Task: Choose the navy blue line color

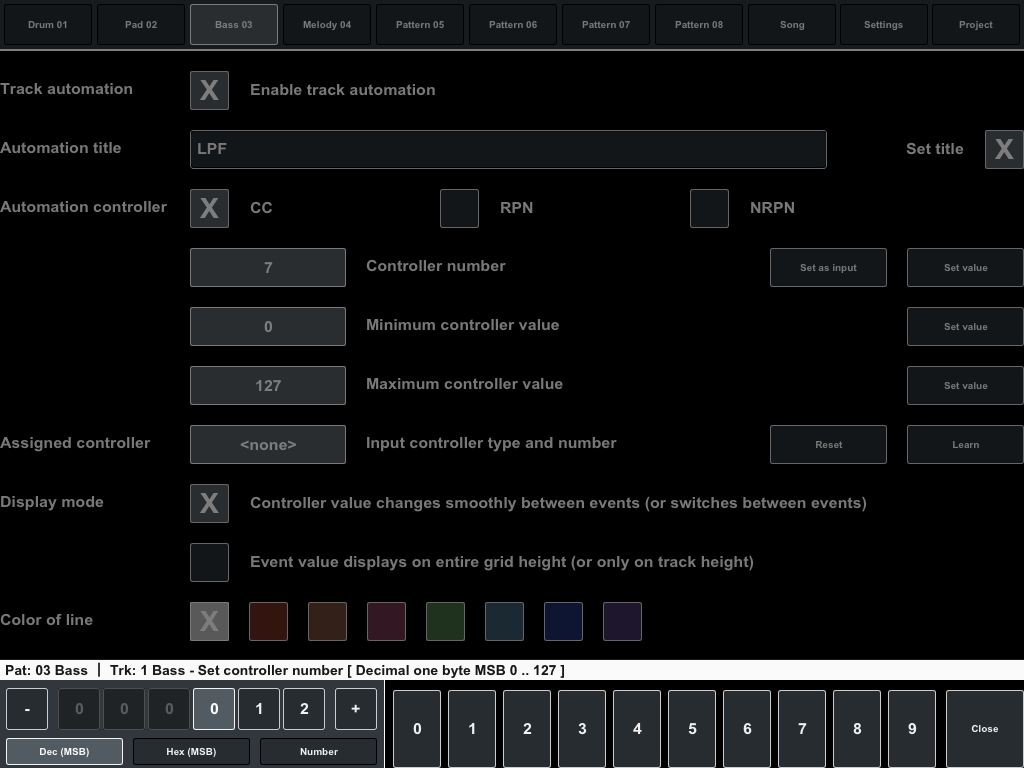Action: [563, 621]
